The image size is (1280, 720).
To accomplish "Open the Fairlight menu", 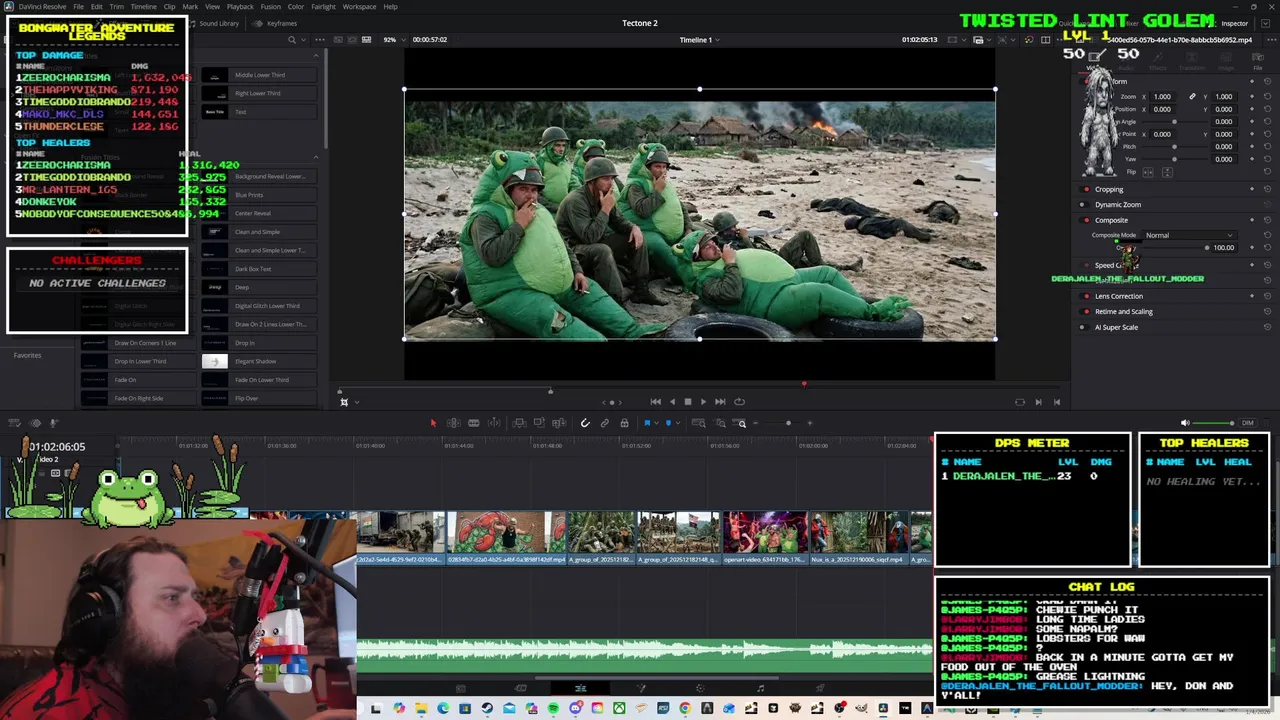I will click(x=323, y=7).
